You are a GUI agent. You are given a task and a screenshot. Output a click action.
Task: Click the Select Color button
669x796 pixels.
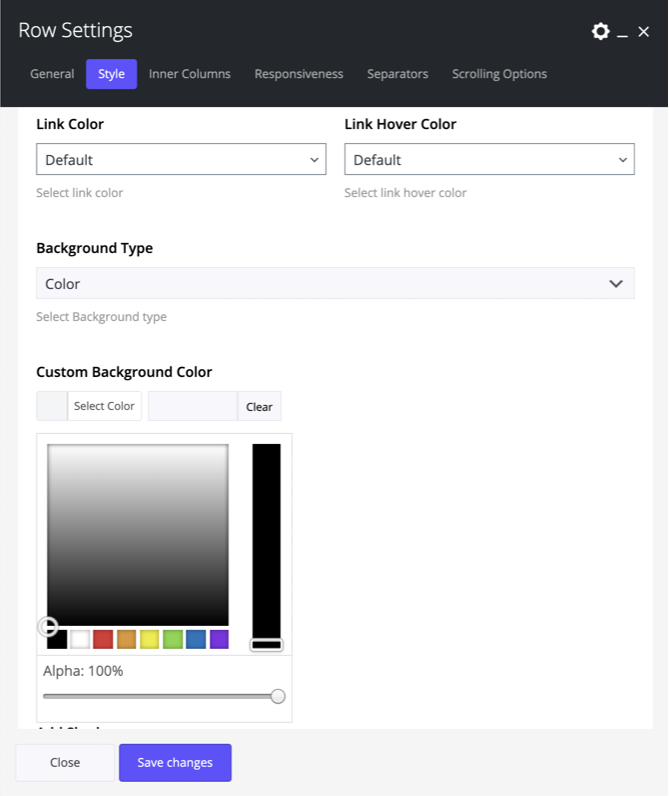(x=104, y=406)
